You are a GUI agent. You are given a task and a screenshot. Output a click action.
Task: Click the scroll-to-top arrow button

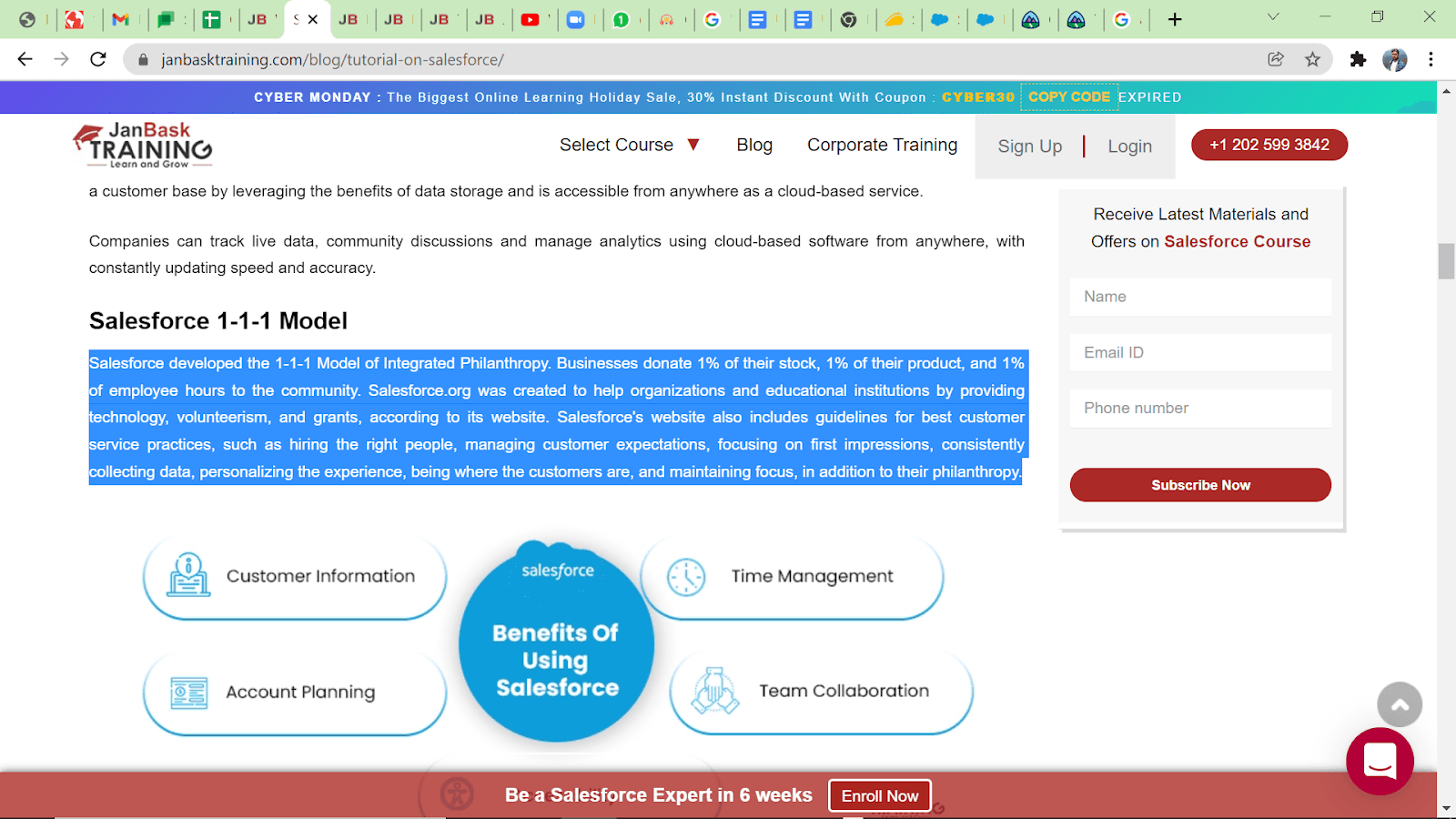click(x=1400, y=704)
